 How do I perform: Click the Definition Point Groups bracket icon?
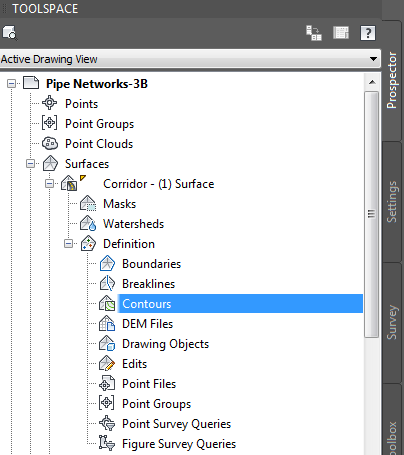coord(107,403)
